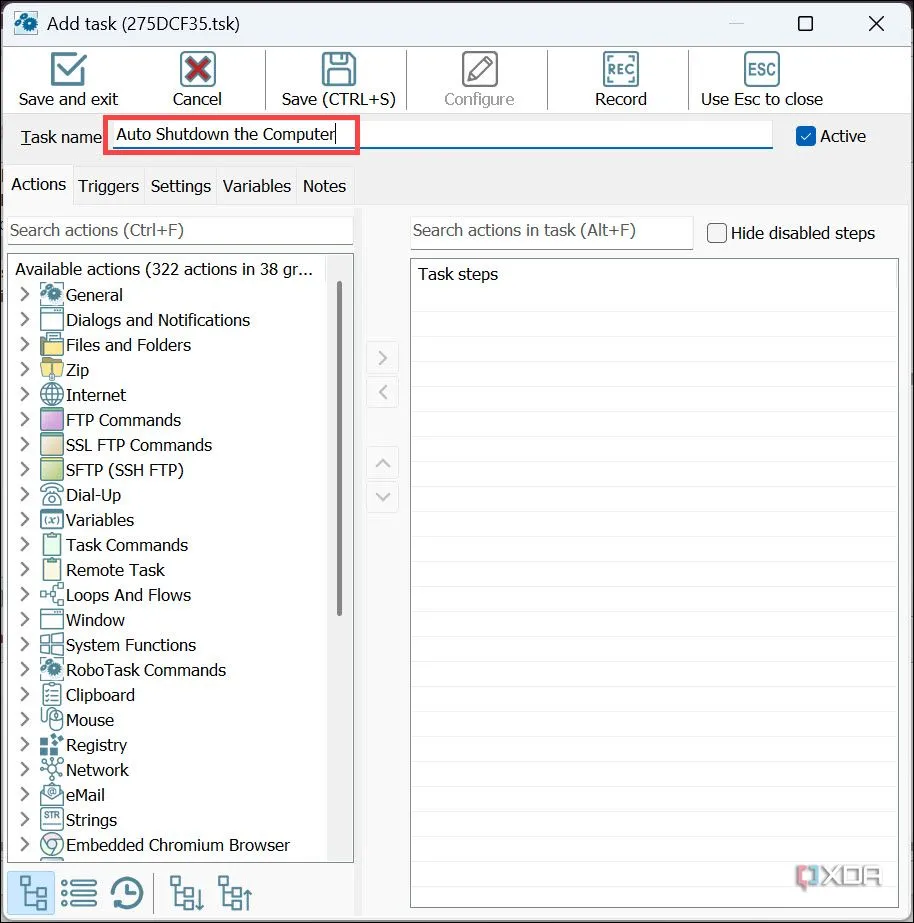Expand the Window group chevron
Image resolution: width=914 pixels, height=923 pixels.
click(24, 620)
